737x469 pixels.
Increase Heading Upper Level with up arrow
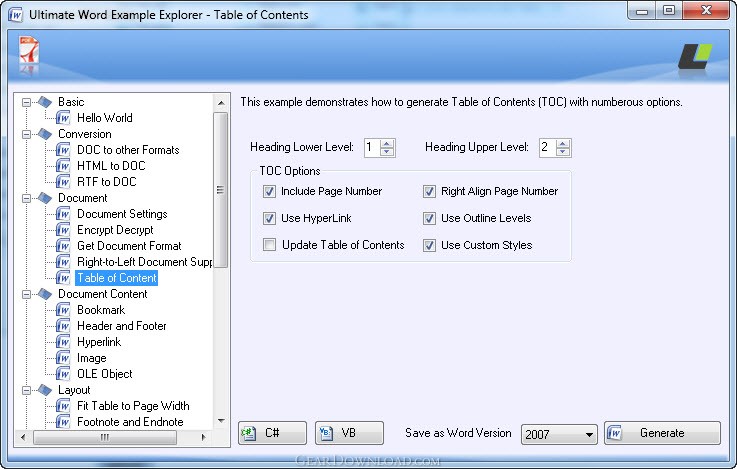coord(563,143)
